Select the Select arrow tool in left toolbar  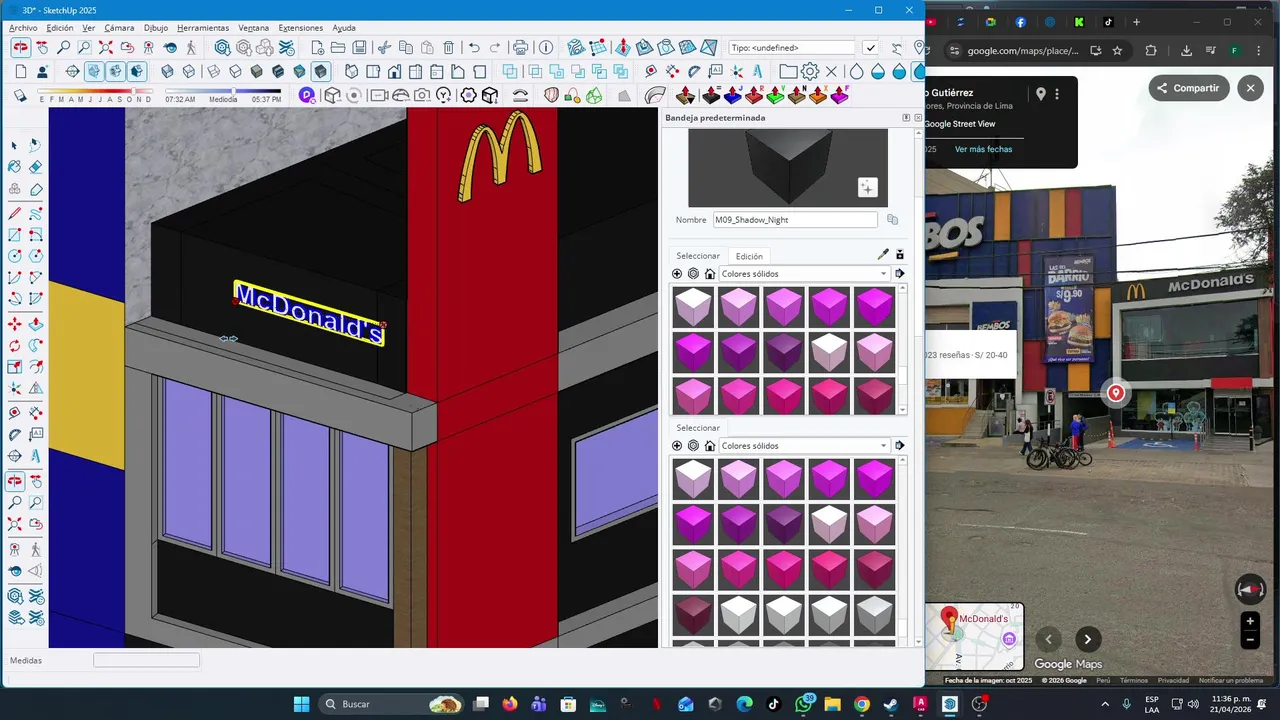point(14,146)
